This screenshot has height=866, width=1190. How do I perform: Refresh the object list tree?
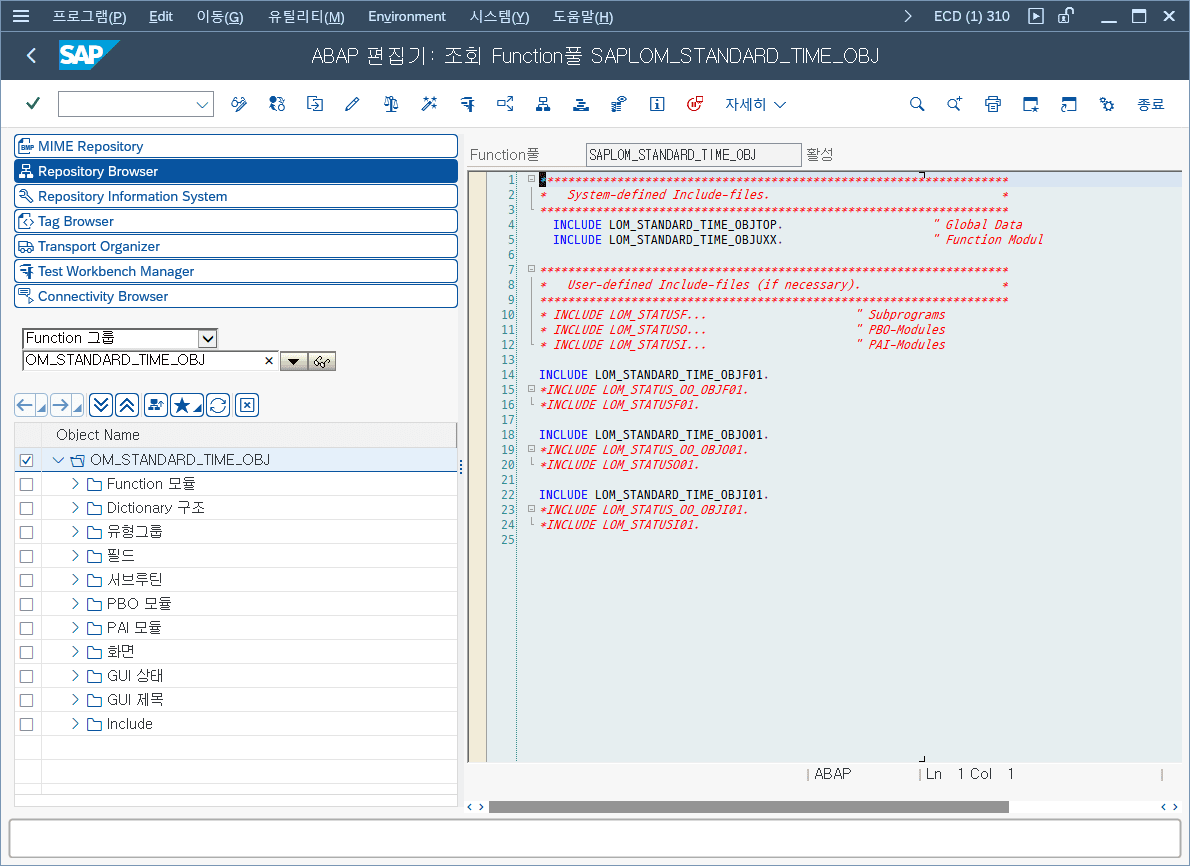pos(218,405)
